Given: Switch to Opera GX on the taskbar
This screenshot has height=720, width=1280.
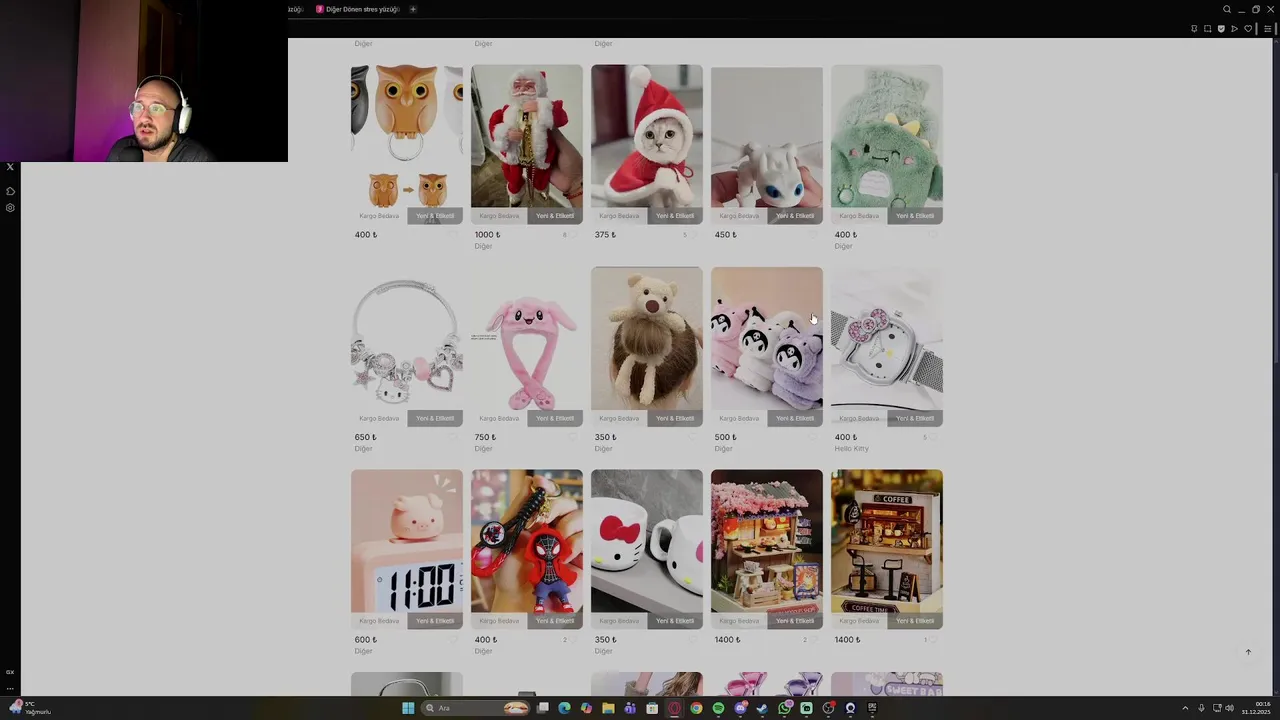Looking at the screenshot, I should 674,708.
